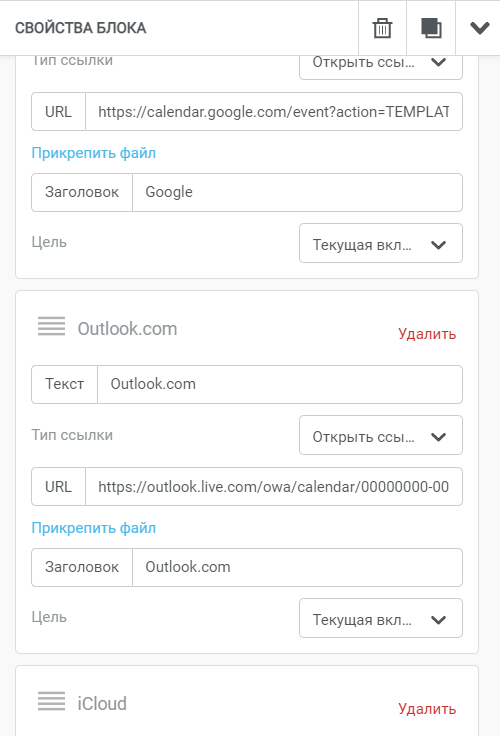The image size is (500, 736).
Task: Click Прикрепить файл link under Outlook URL
Action: point(93,528)
